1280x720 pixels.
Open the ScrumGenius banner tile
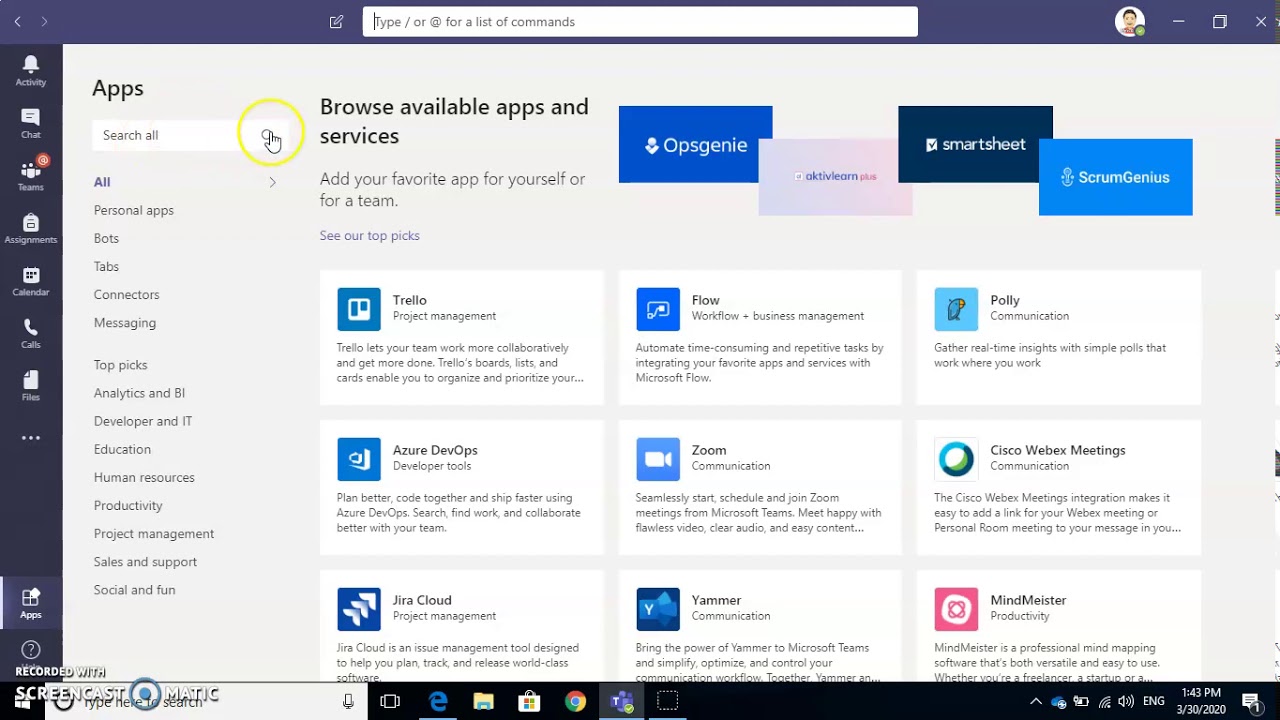pyautogui.click(x=1115, y=177)
